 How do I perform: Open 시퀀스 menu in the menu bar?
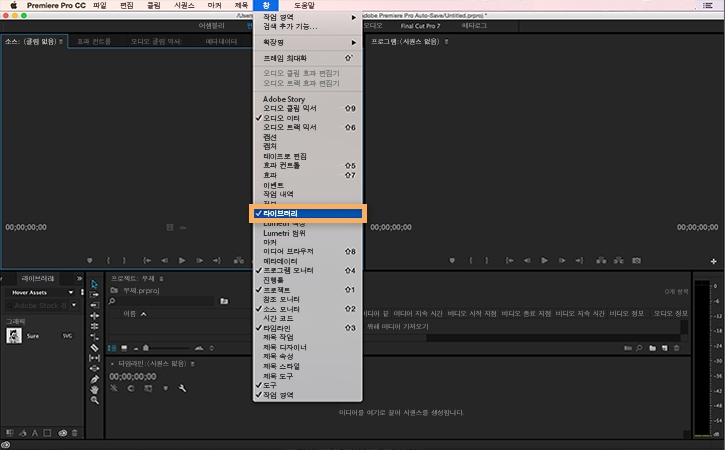tap(184, 5)
